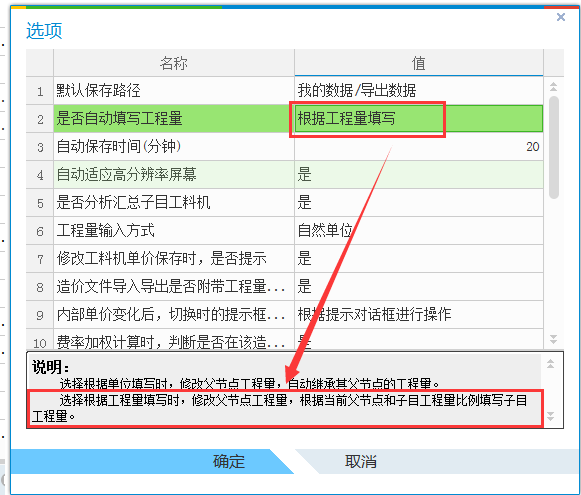Click the 说明 box scroll down arrow
581x495 pixels.
[551, 416]
